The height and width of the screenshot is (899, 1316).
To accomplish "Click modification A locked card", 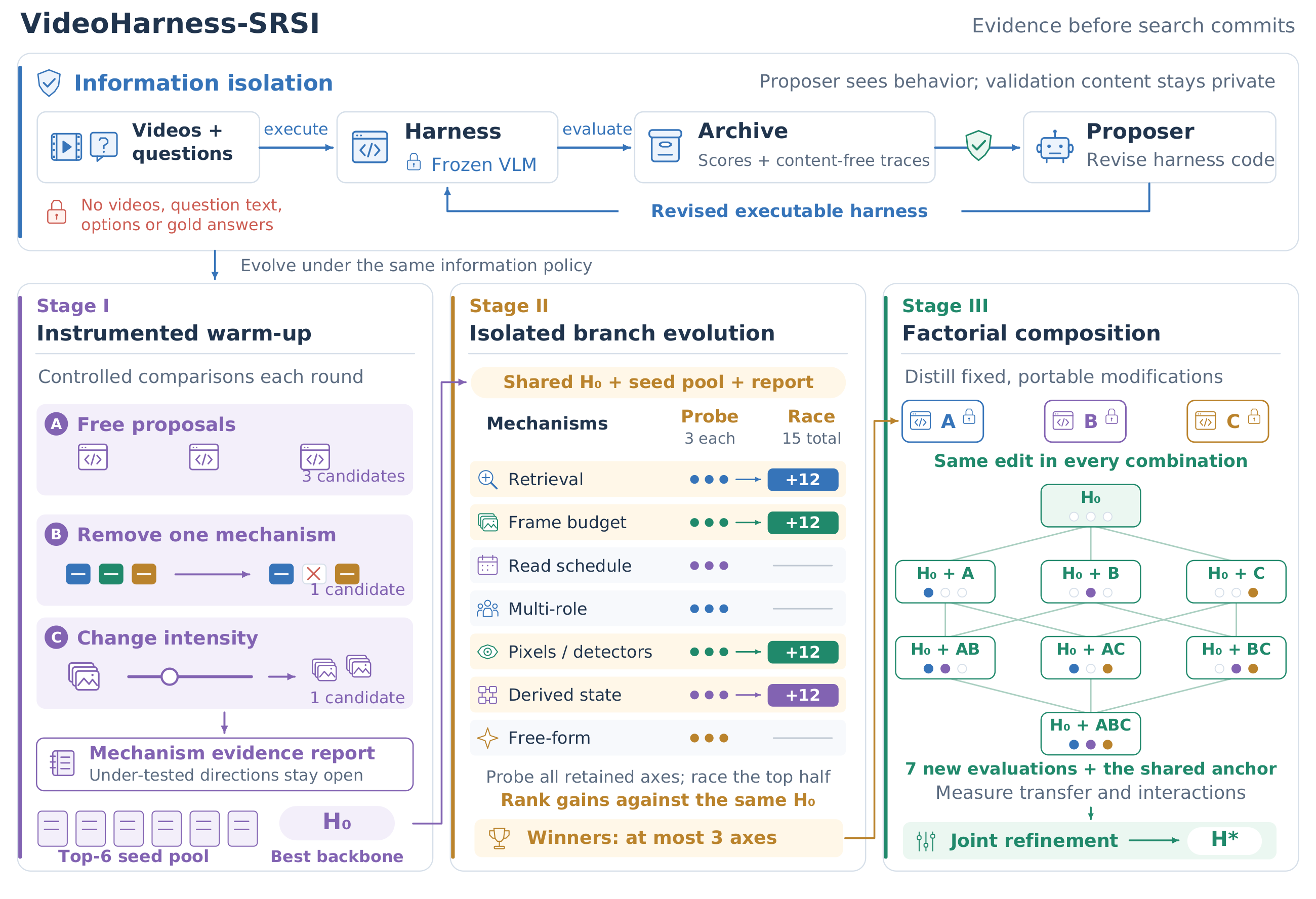I will pos(942,421).
